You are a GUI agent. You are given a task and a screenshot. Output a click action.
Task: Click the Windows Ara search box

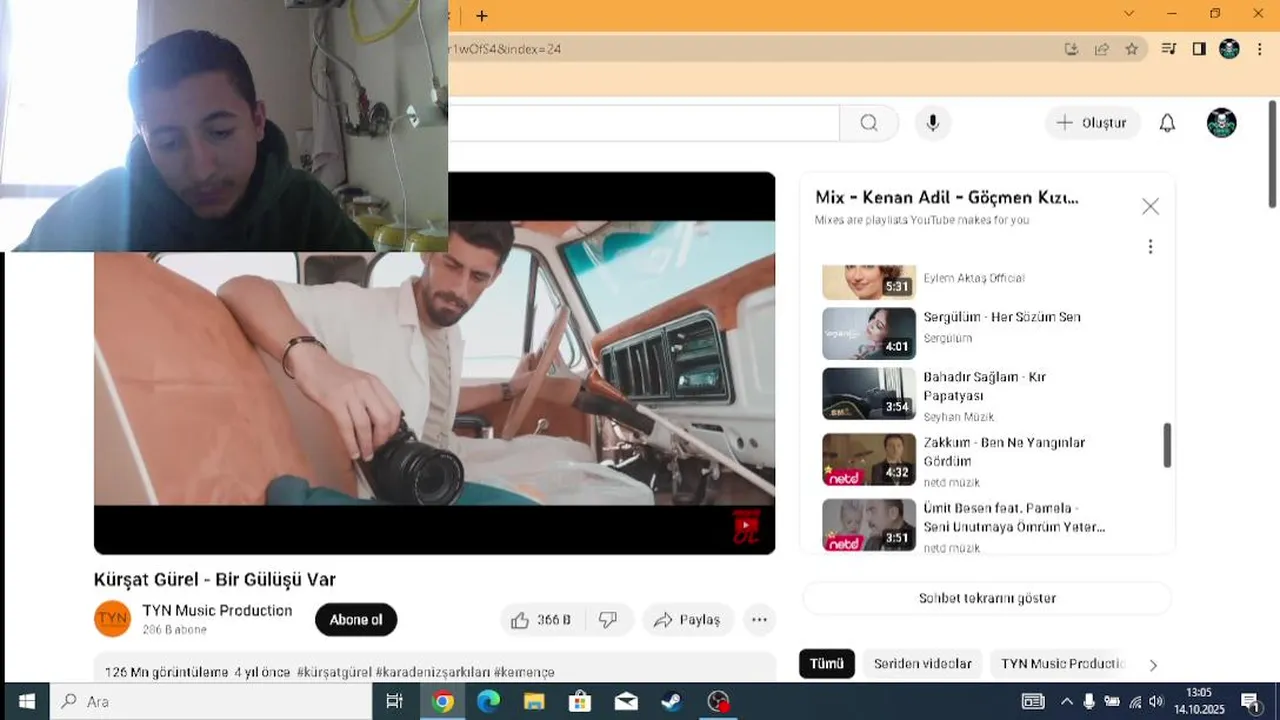[x=211, y=702]
